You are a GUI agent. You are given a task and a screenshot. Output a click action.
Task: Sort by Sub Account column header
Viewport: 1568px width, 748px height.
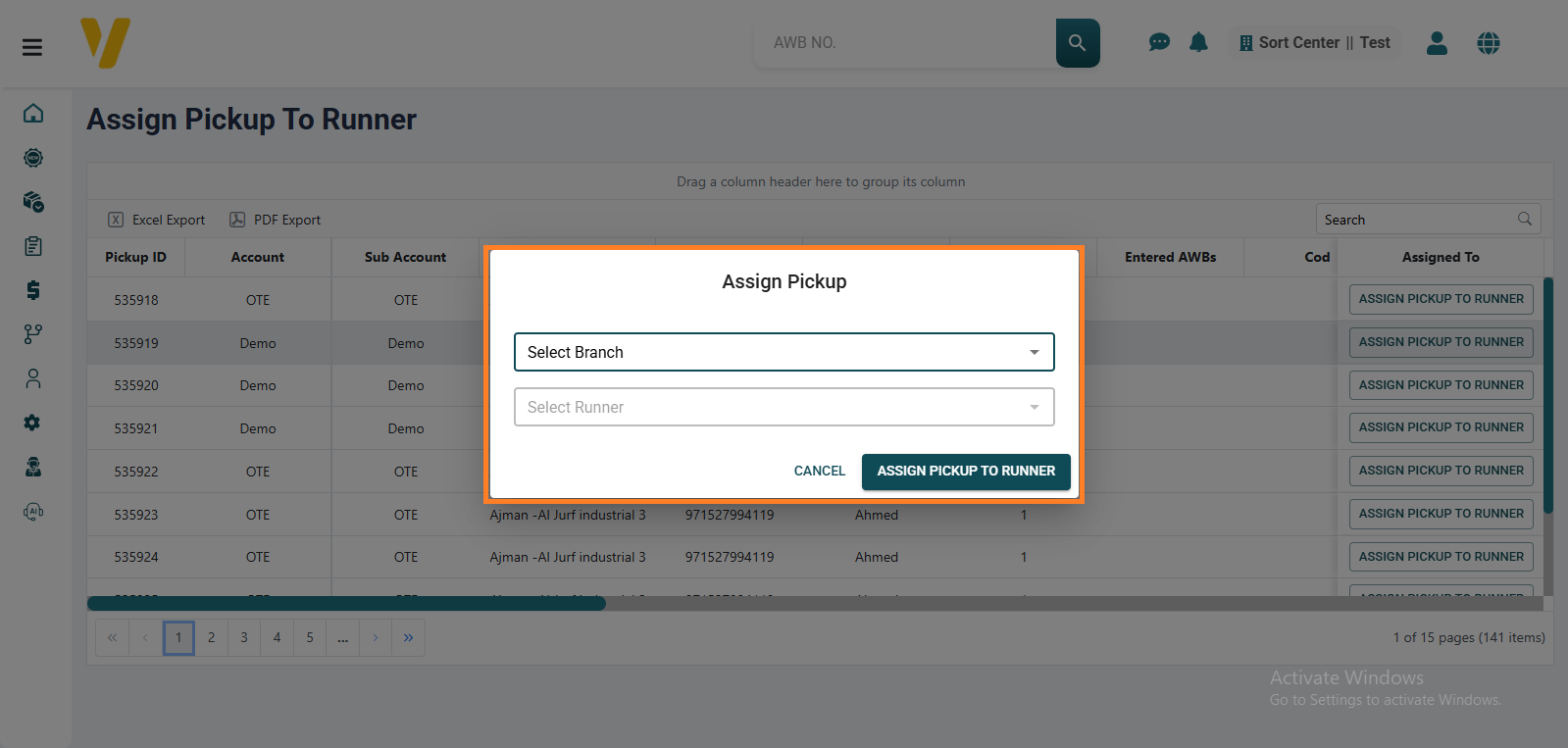click(405, 257)
